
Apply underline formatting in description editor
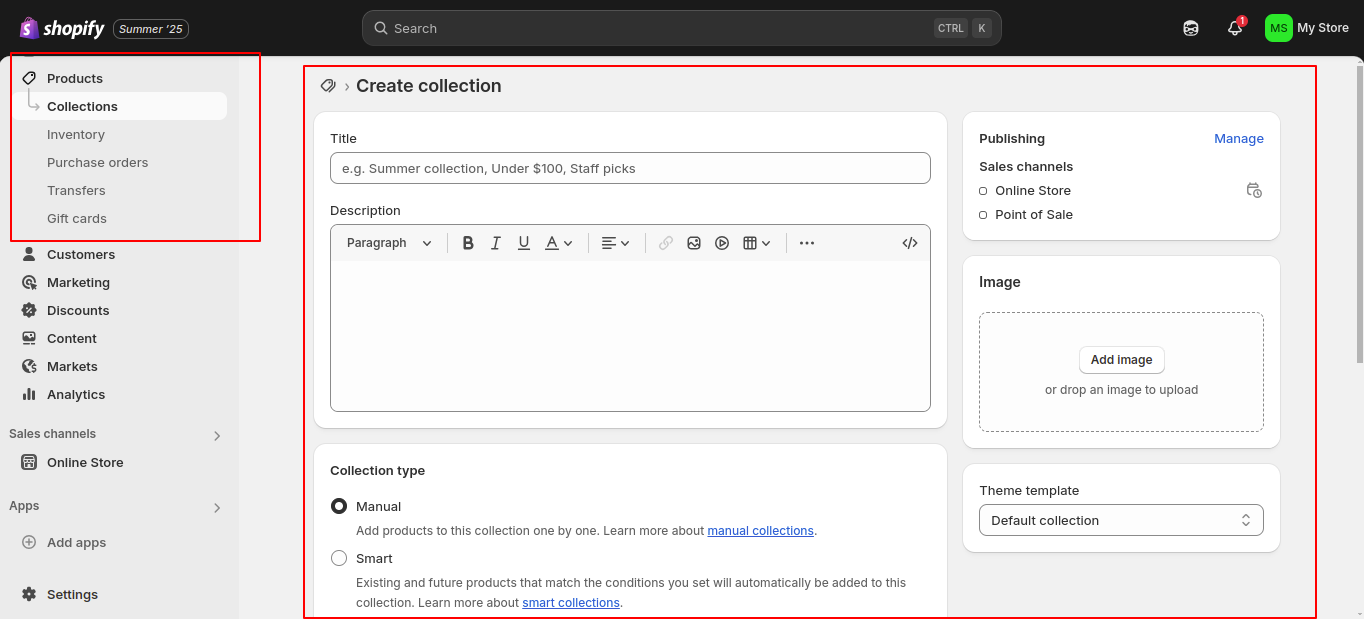point(523,243)
